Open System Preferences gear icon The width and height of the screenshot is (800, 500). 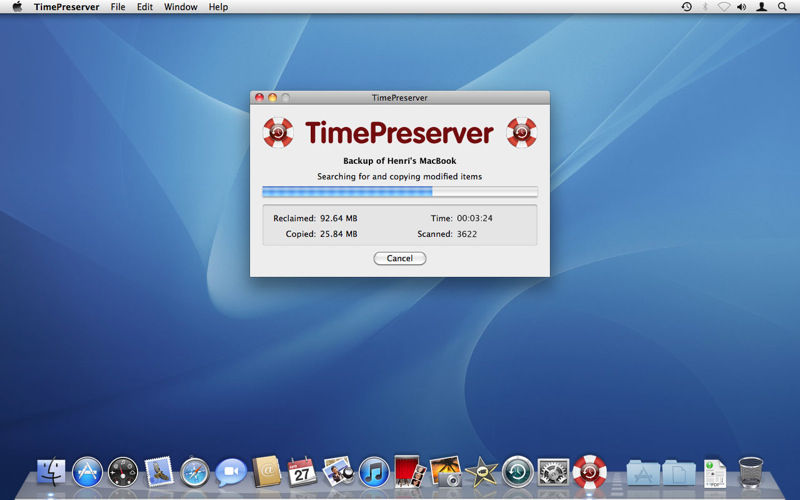(x=553, y=471)
